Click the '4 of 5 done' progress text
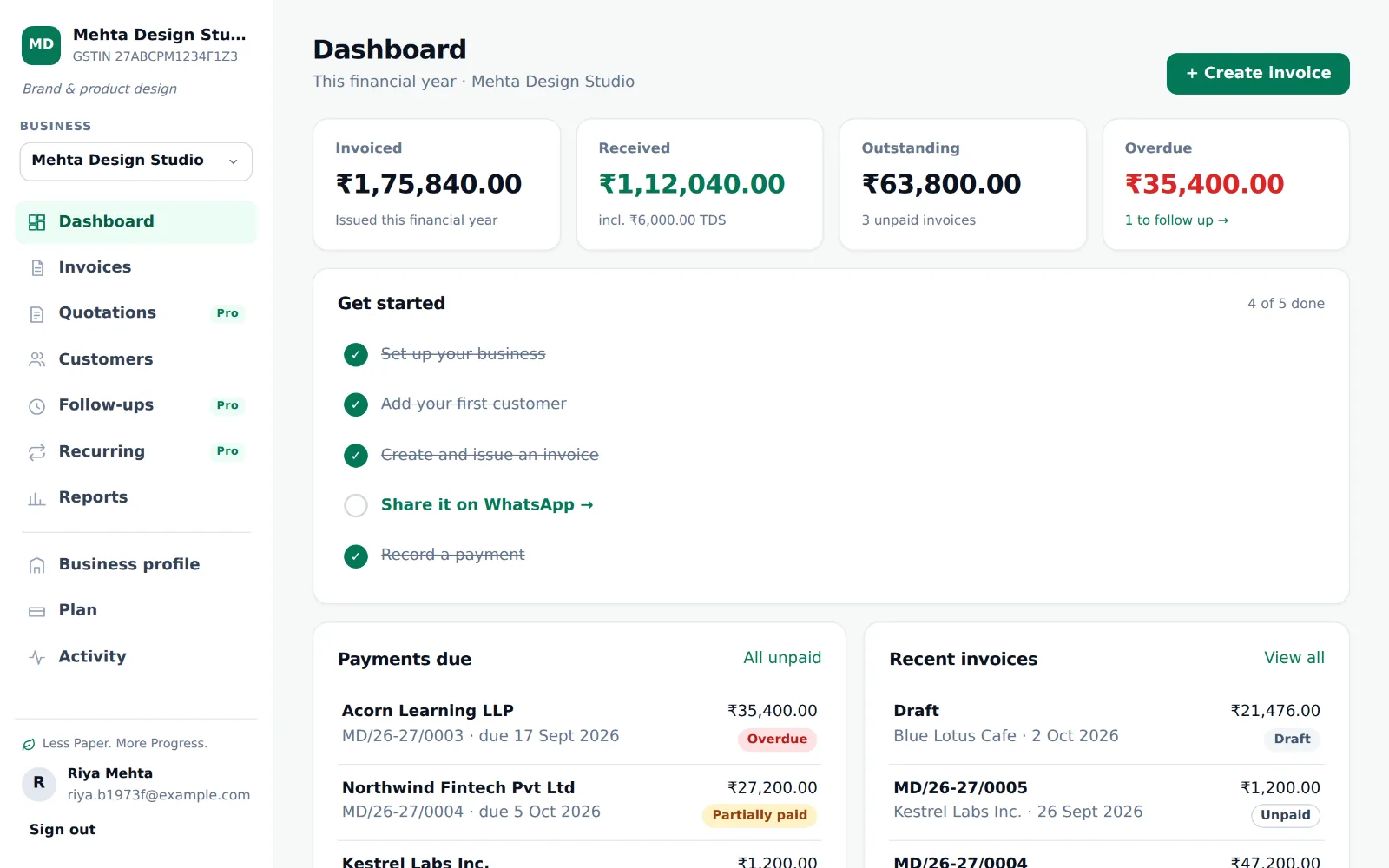The image size is (1389, 868). [1286, 304]
